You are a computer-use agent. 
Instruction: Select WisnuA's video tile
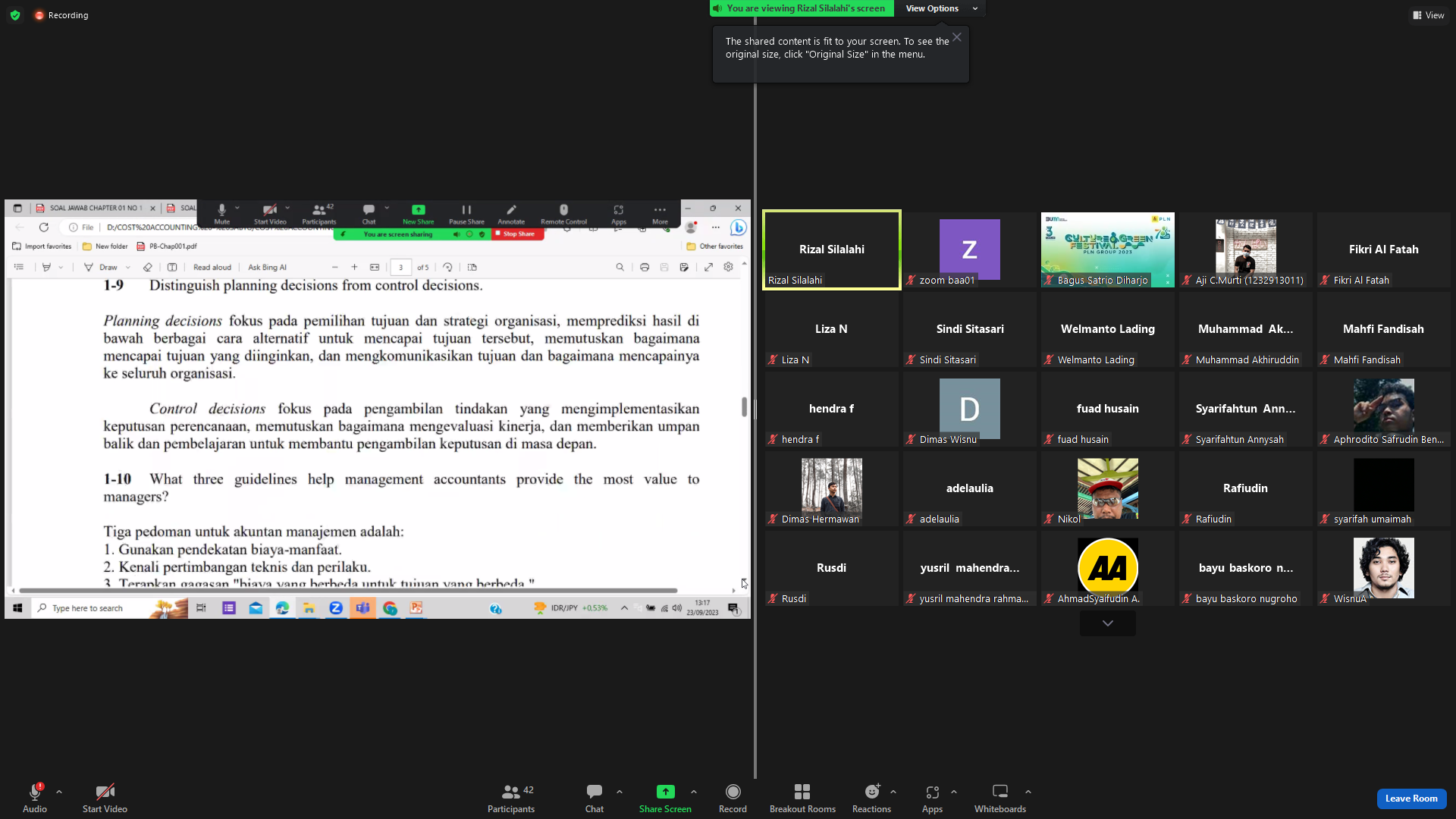pos(1384,568)
